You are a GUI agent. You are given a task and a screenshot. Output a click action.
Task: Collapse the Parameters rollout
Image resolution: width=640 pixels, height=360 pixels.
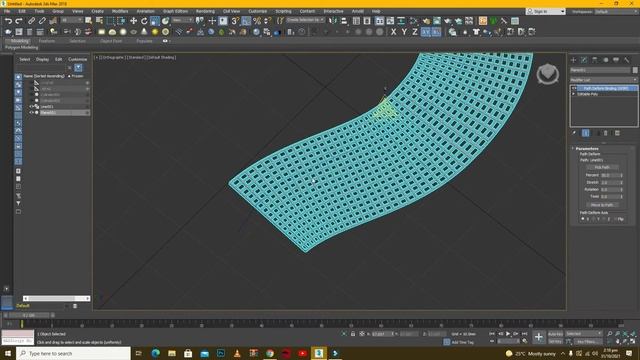tap(587, 149)
